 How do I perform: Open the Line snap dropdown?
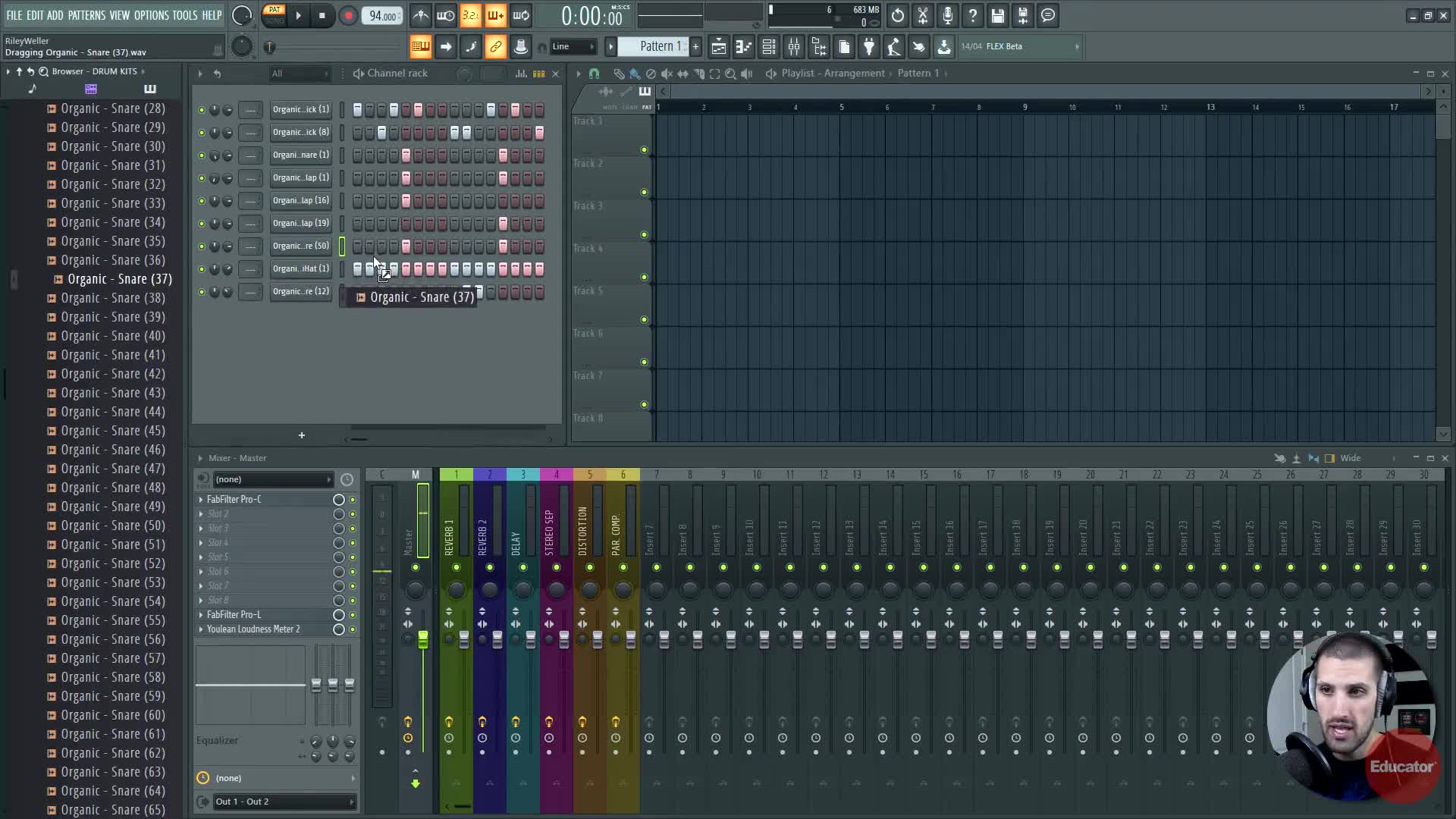pos(573,47)
